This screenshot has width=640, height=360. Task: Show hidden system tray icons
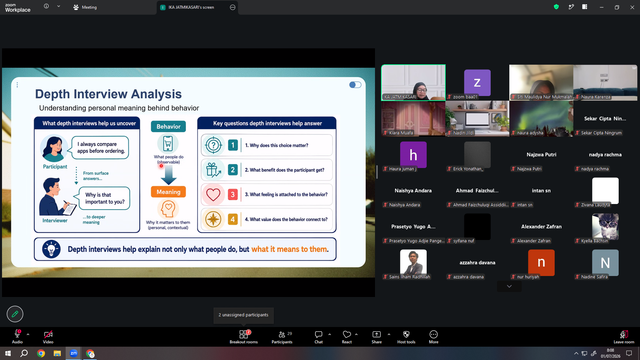coord(576,353)
